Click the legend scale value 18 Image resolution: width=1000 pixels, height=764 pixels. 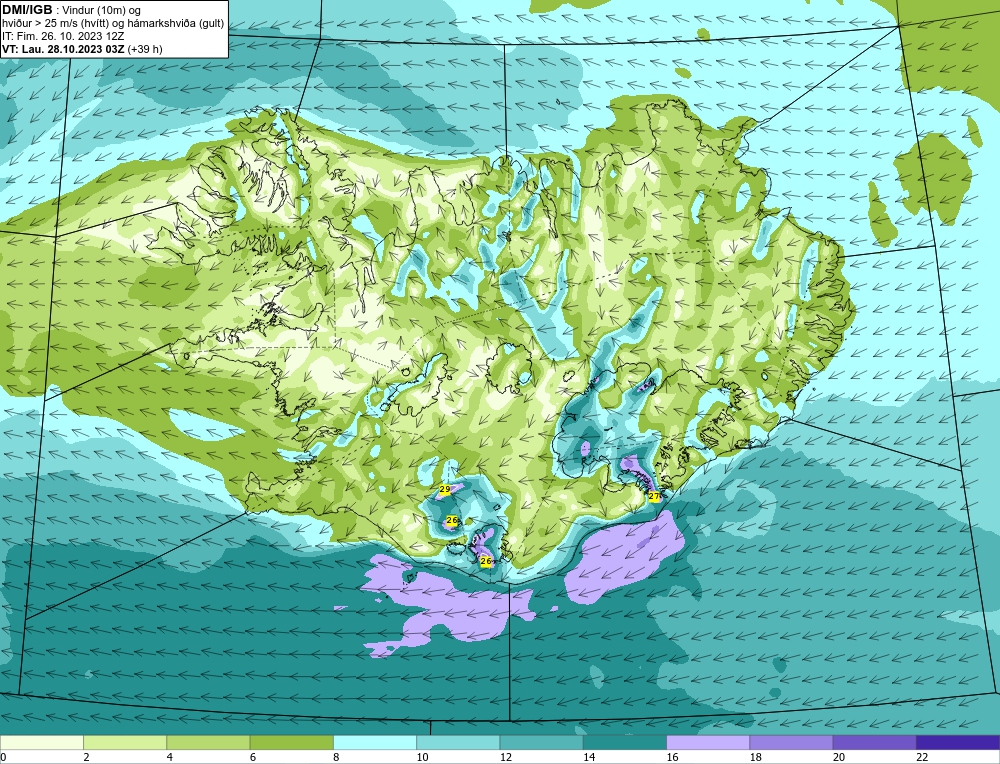click(x=755, y=757)
